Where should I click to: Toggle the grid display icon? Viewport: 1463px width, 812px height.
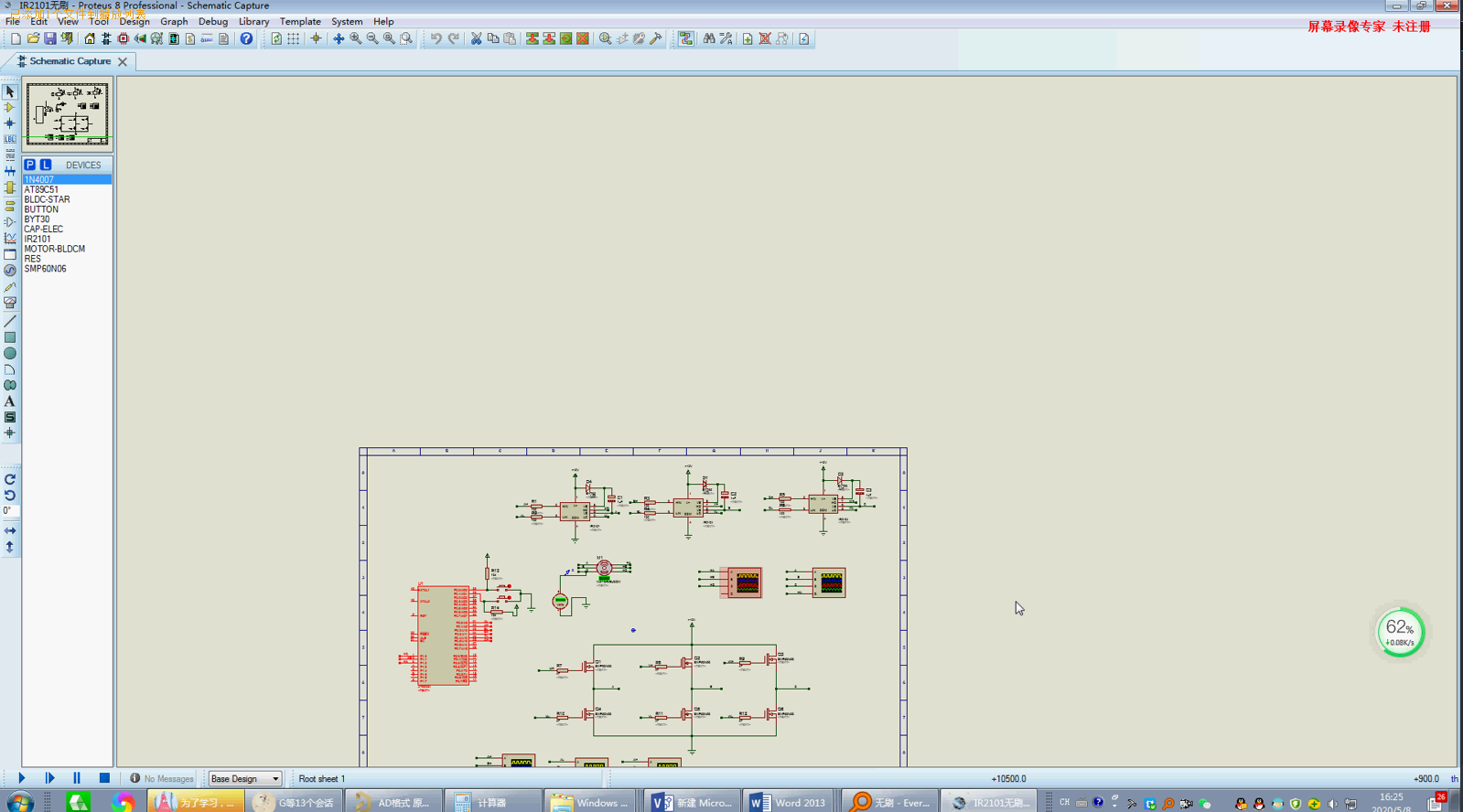tap(293, 38)
